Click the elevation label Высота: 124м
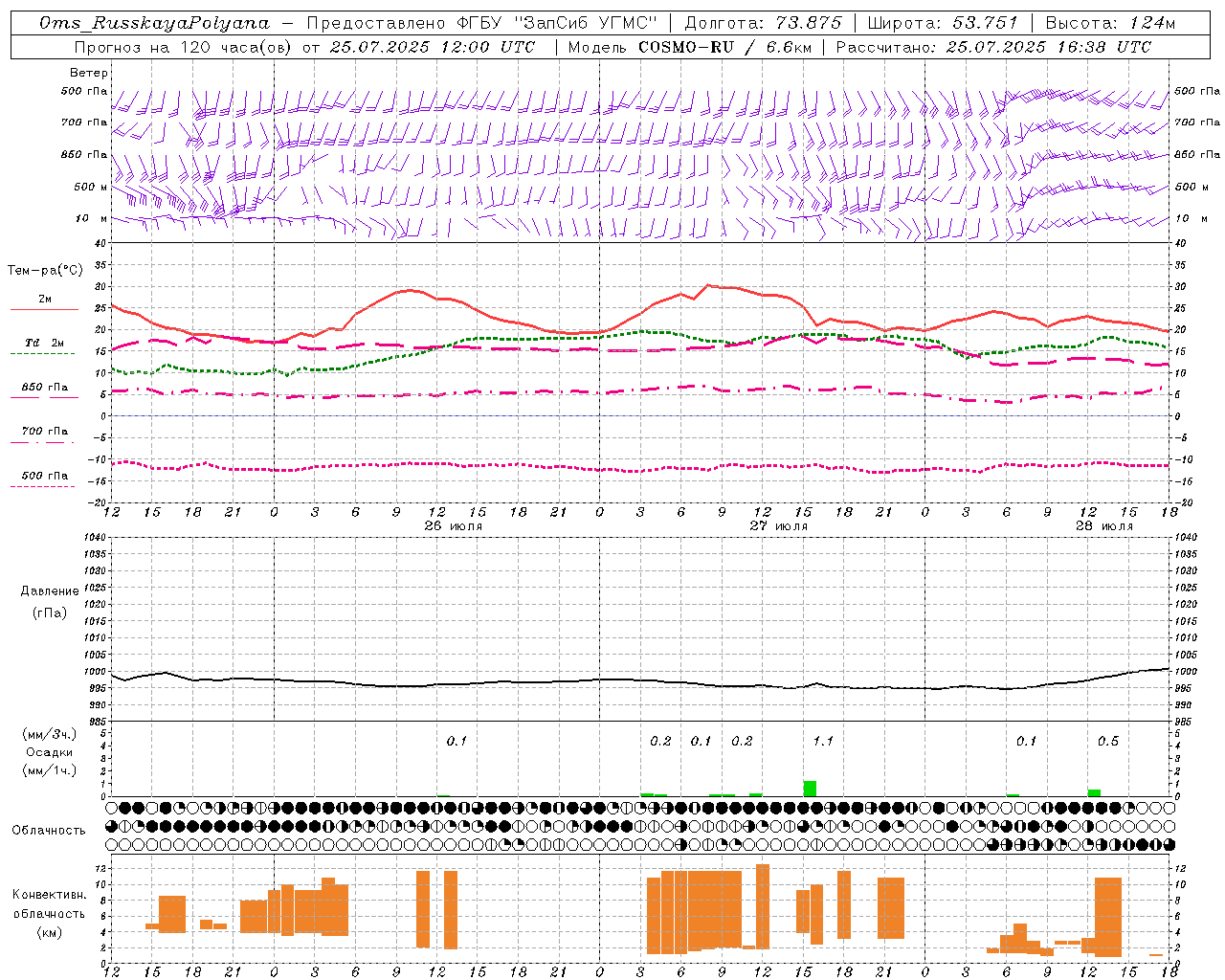Image resolution: width=1225 pixels, height=980 pixels. (x=1110, y=23)
